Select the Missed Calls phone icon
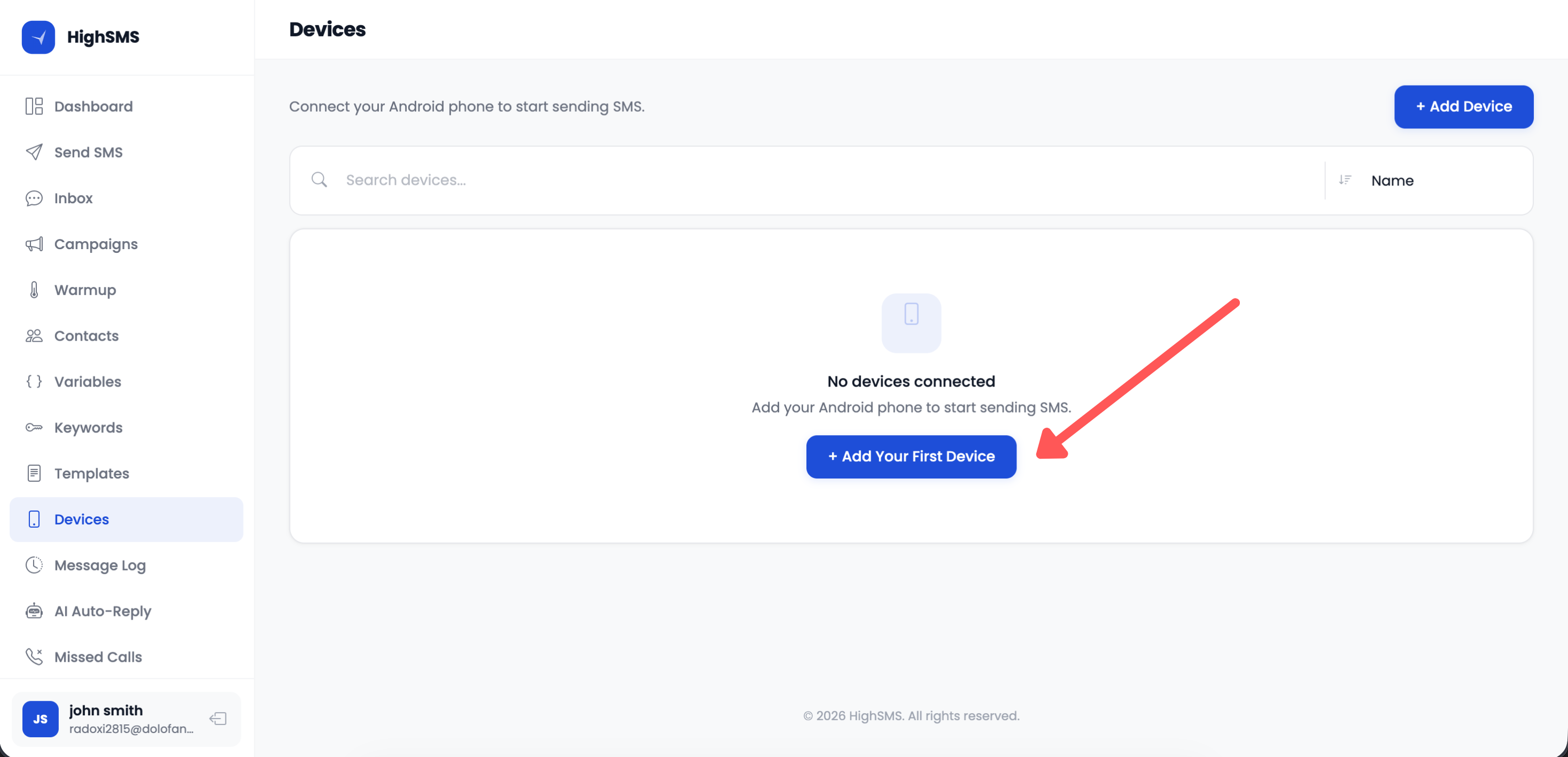The image size is (1568, 757). click(x=34, y=656)
